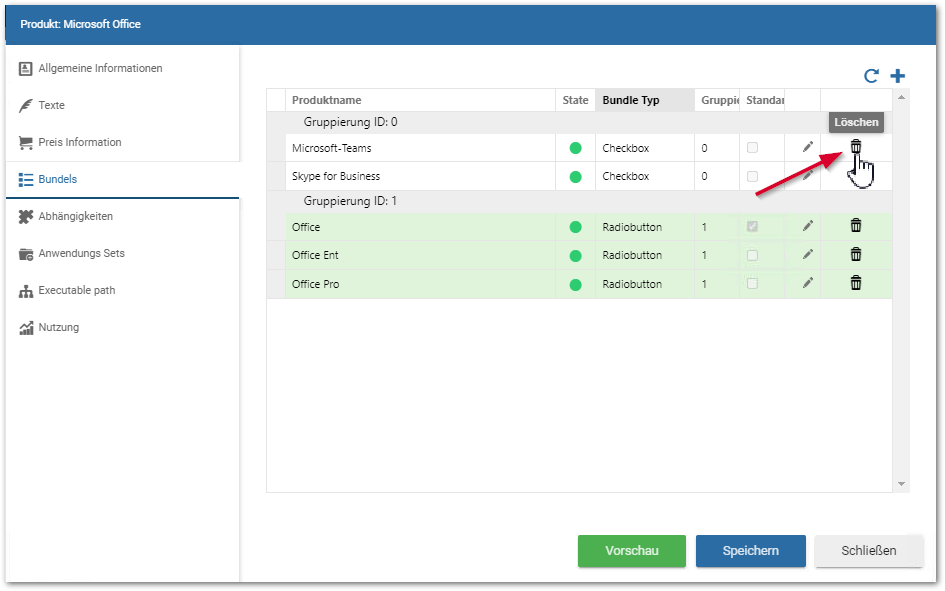Click the green state dot for Skype for Business

576,177
